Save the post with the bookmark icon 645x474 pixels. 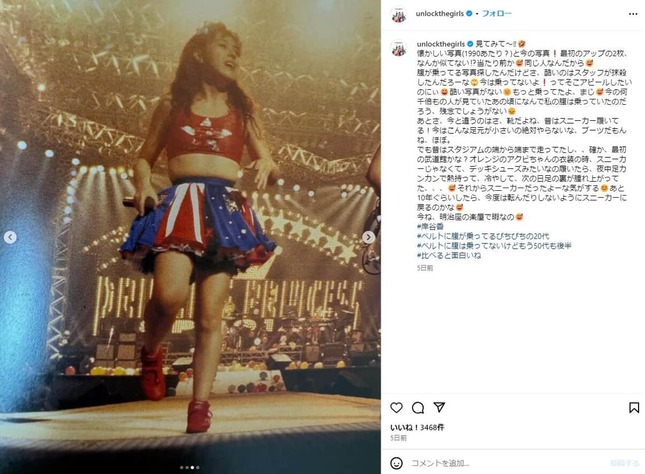(634, 407)
